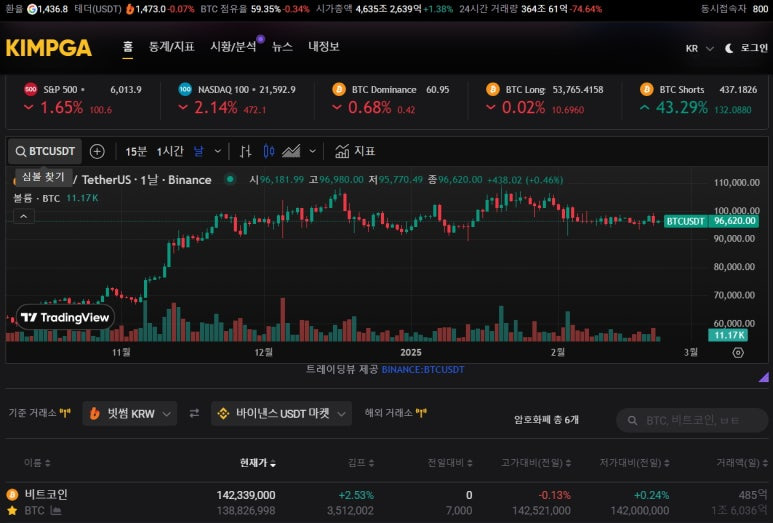Click the KIMPGA logo

click(49, 48)
